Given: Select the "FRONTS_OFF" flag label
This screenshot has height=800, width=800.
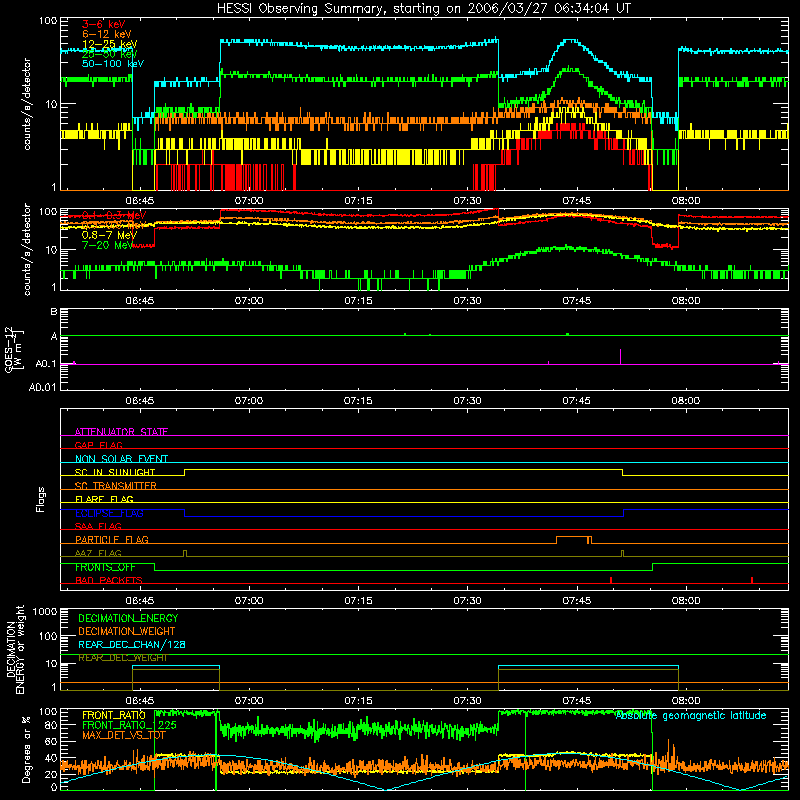Looking at the screenshot, I should (x=105, y=567).
